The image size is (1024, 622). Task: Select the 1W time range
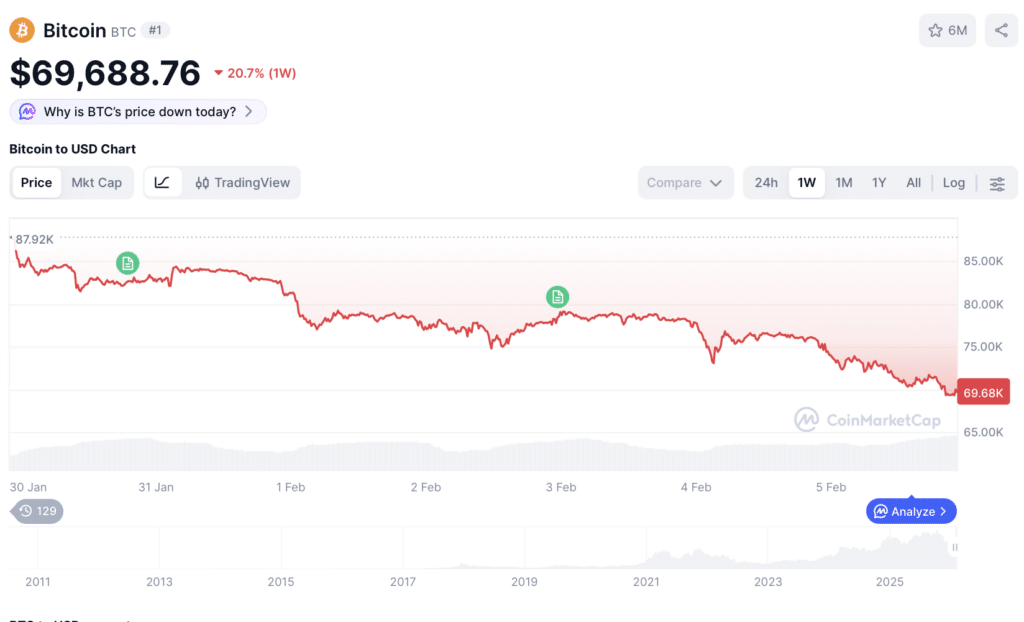coord(807,183)
